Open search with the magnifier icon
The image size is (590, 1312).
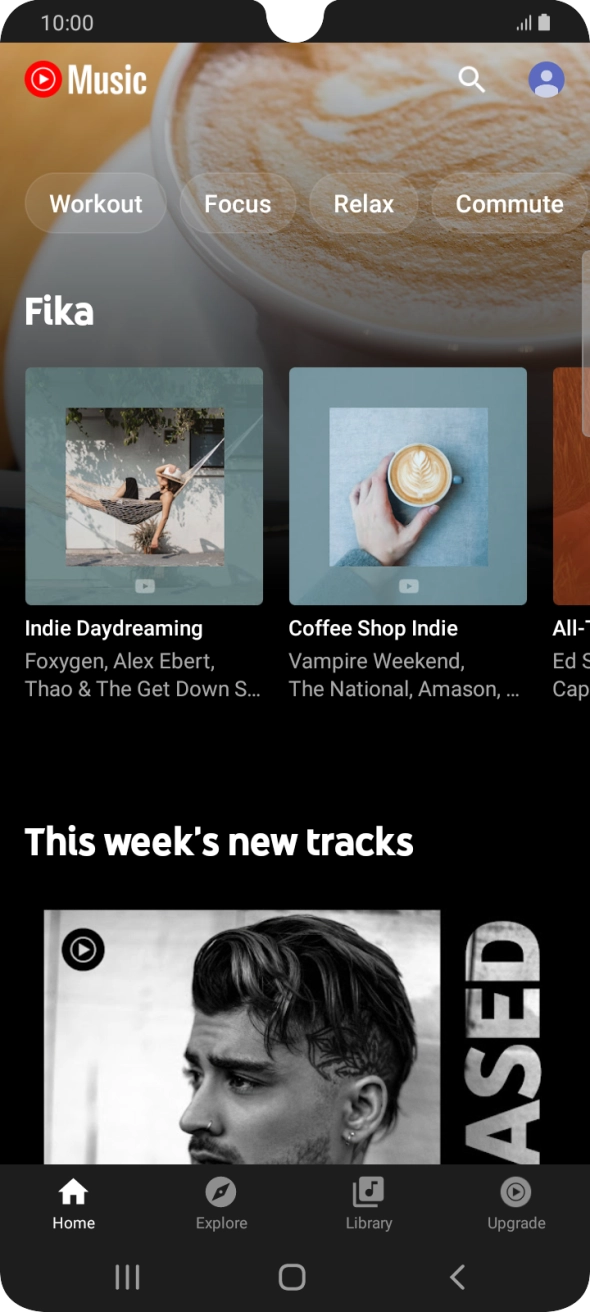tap(471, 79)
